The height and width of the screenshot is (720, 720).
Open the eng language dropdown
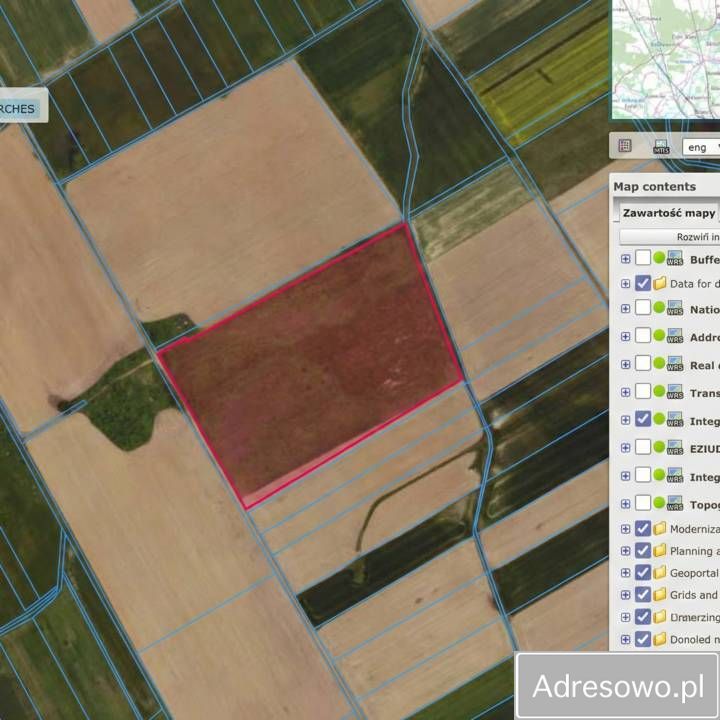(x=701, y=147)
